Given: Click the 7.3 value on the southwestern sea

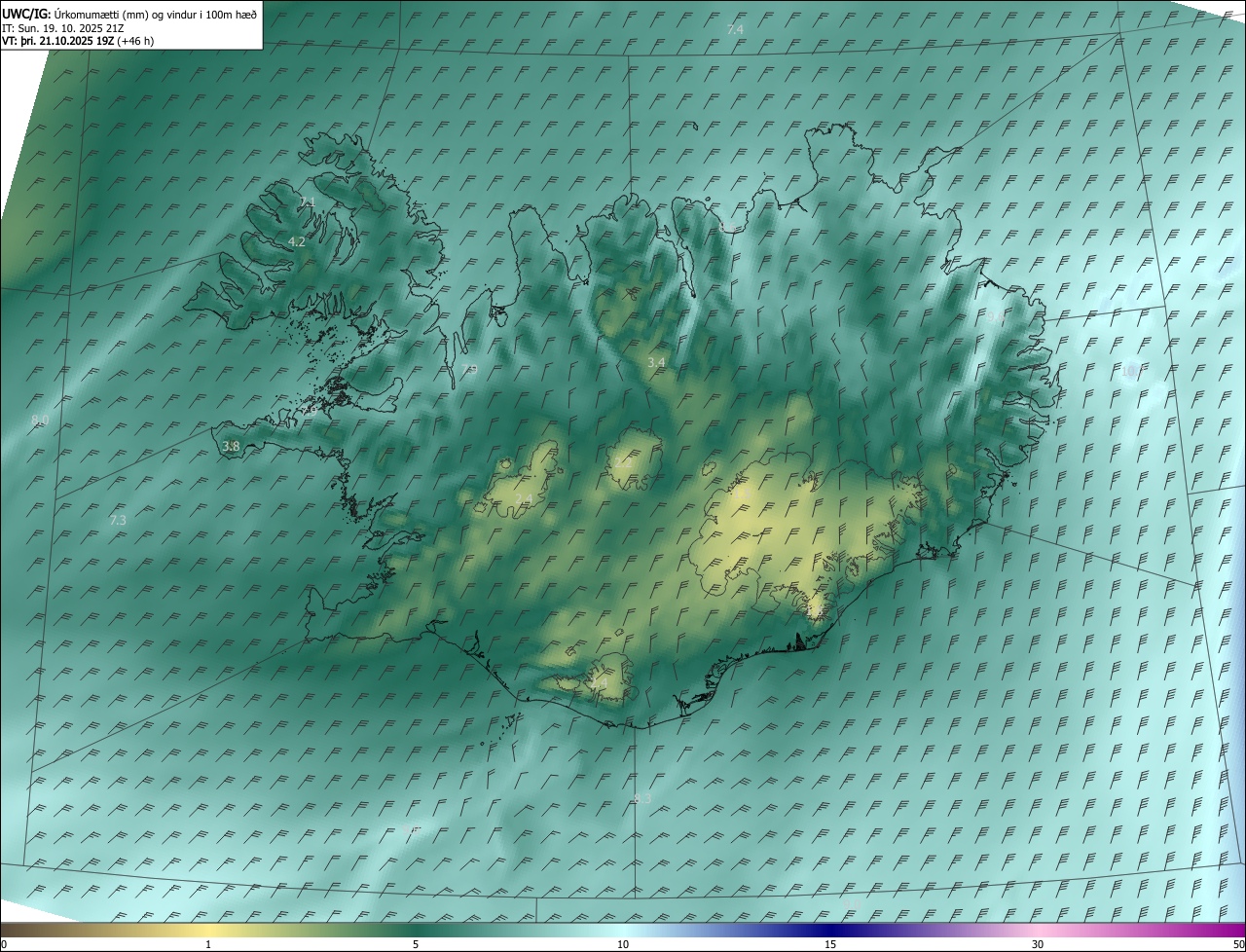Looking at the screenshot, I should [x=118, y=521].
